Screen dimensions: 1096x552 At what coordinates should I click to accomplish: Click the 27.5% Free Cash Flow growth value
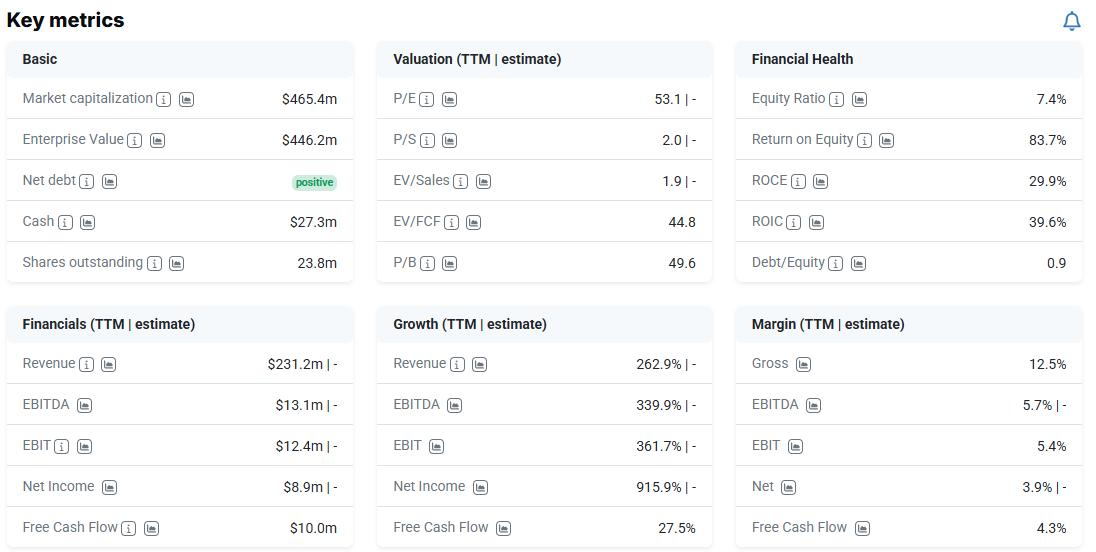[677, 528]
